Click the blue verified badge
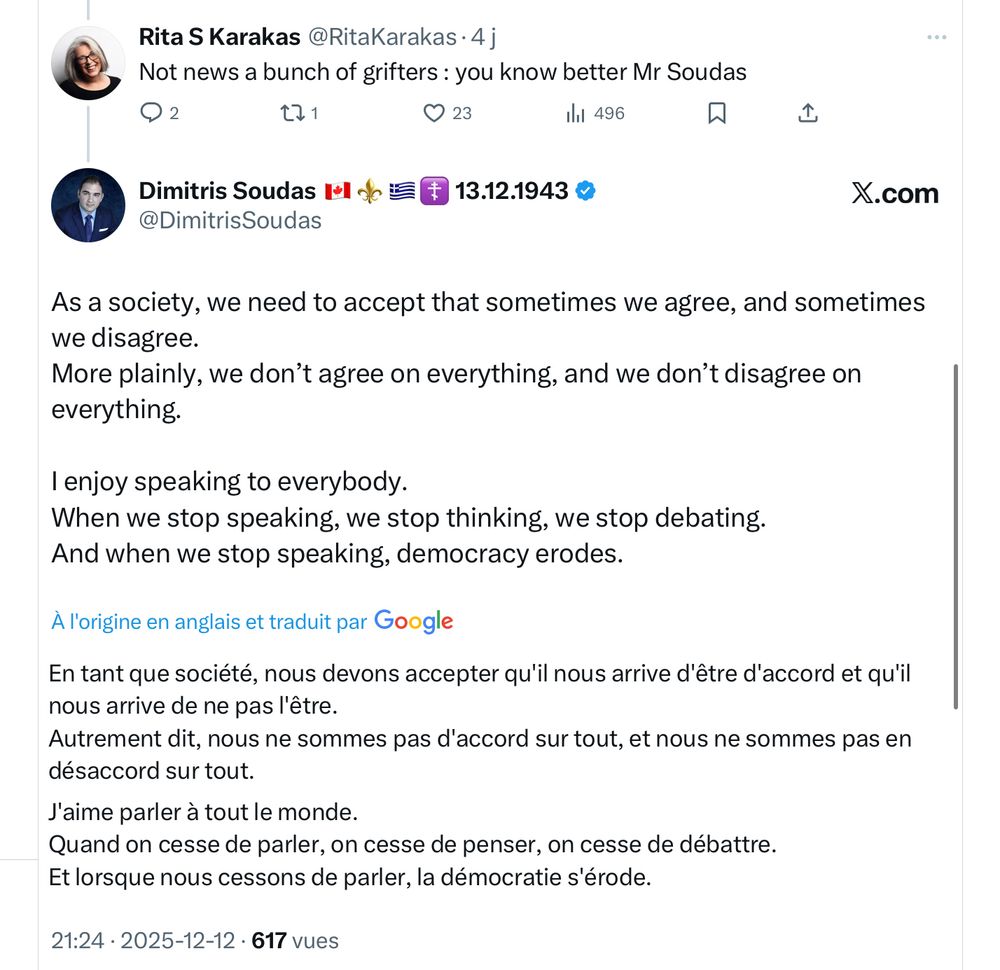 [586, 191]
